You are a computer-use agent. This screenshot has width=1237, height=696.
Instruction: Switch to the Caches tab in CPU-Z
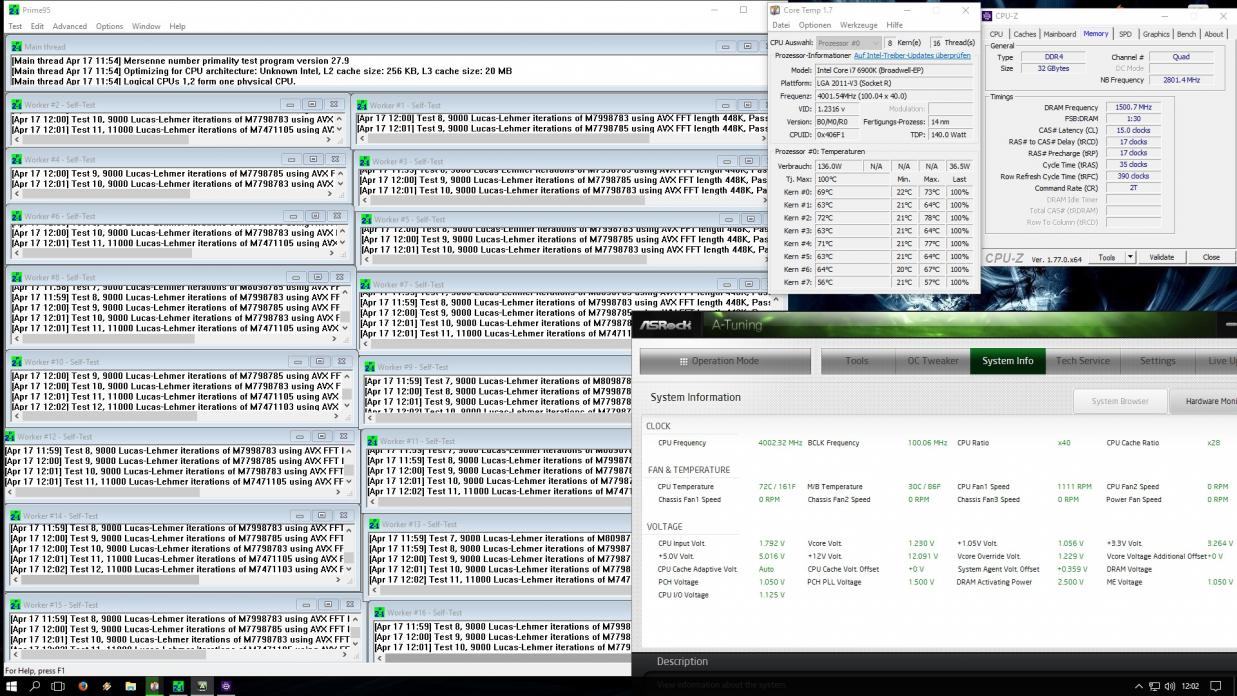click(1025, 34)
